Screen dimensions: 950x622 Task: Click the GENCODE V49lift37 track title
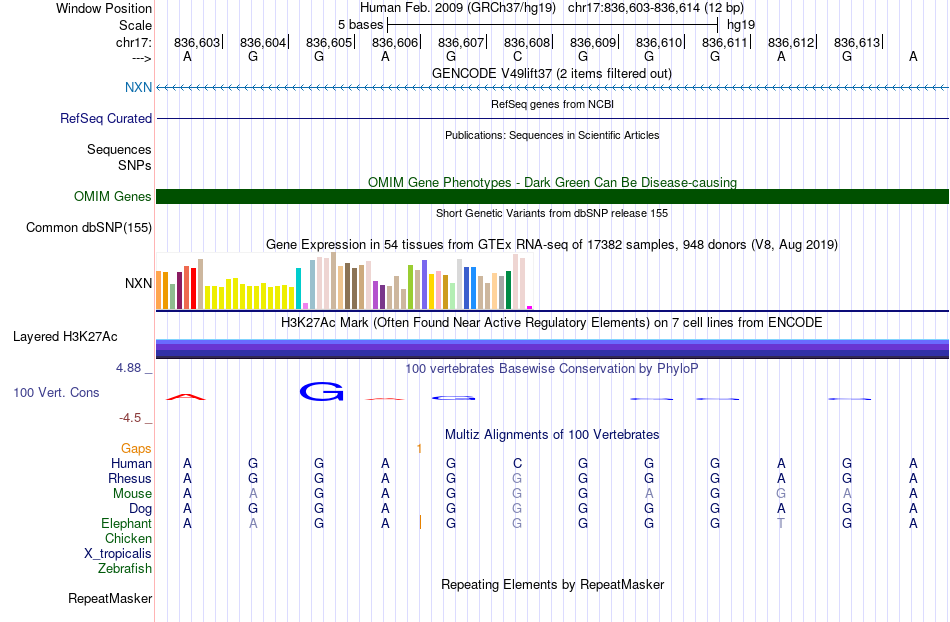pyautogui.click(x=551, y=73)
